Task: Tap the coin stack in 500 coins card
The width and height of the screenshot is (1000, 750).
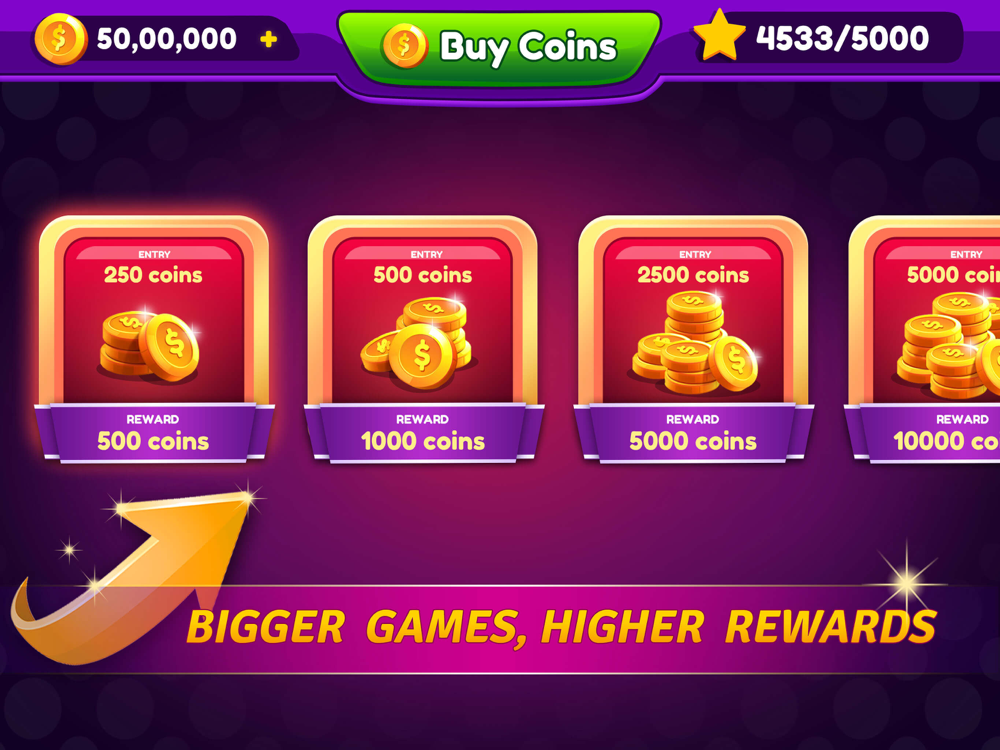Action: (417, 342)
